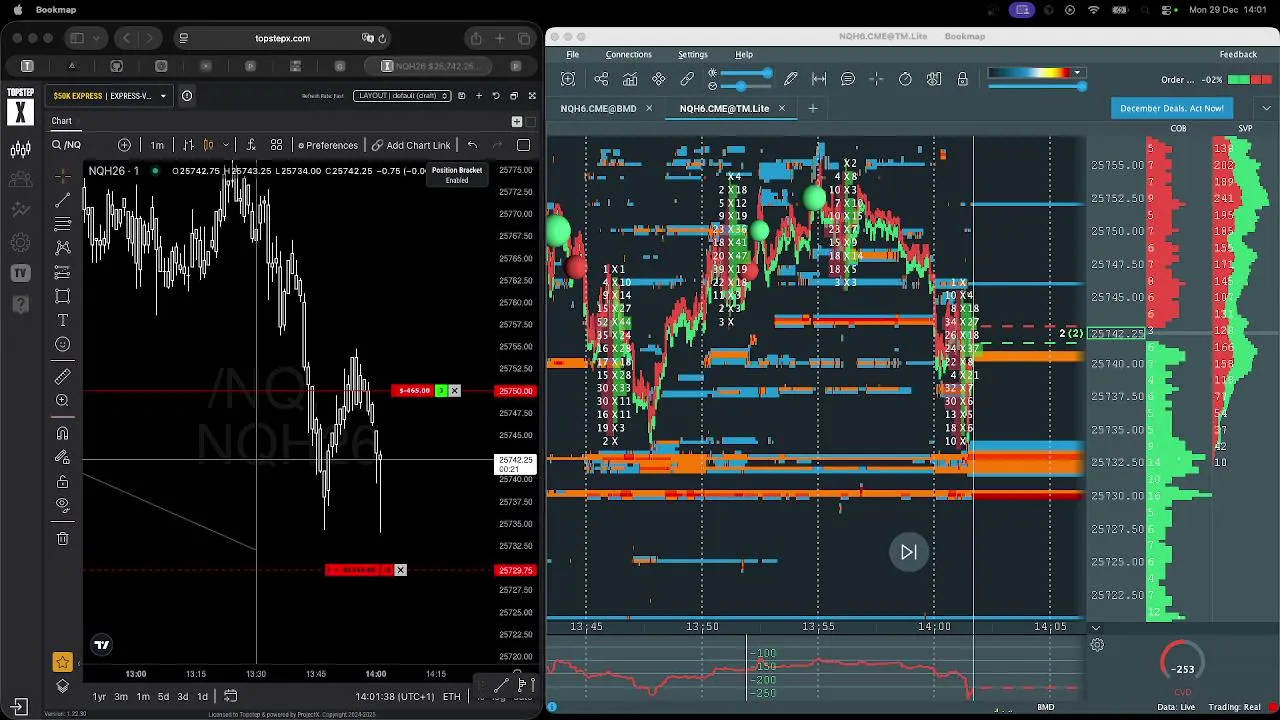Select the ruler measure tool
Image resolution: width=1280 pixels, height=720 pixels.
pyautogui.click(x=62, y=376)
